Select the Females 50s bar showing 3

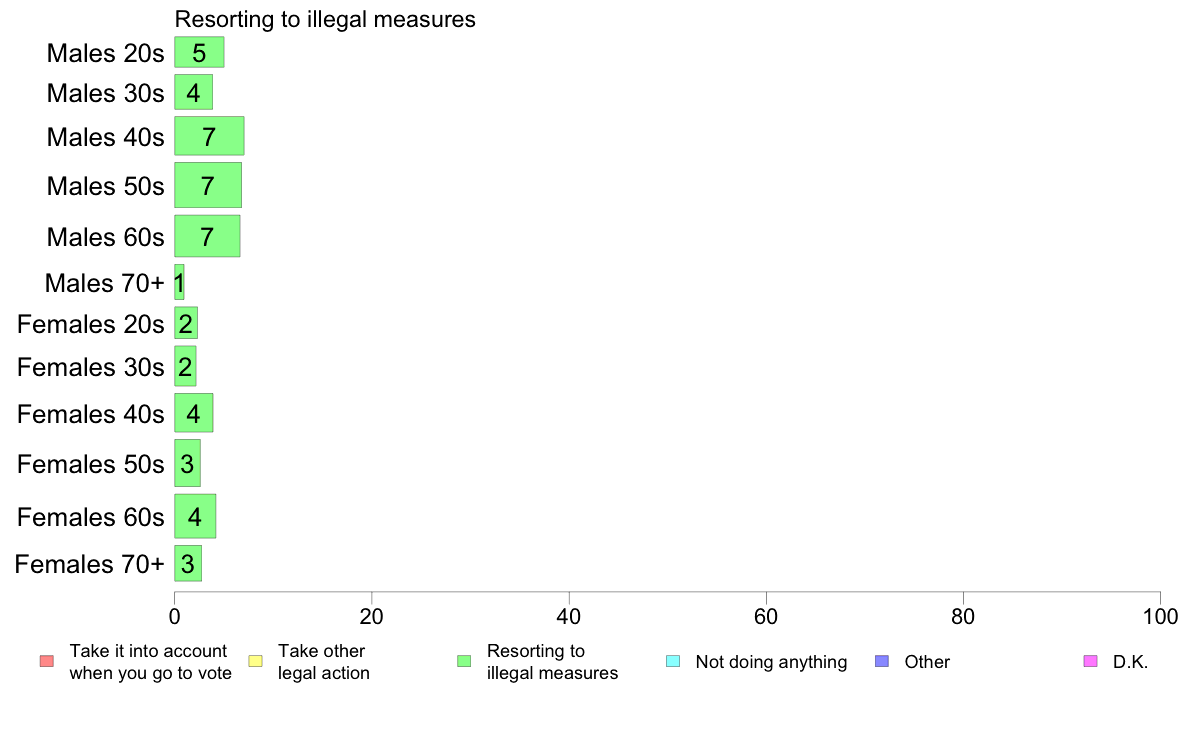point(188,463)
